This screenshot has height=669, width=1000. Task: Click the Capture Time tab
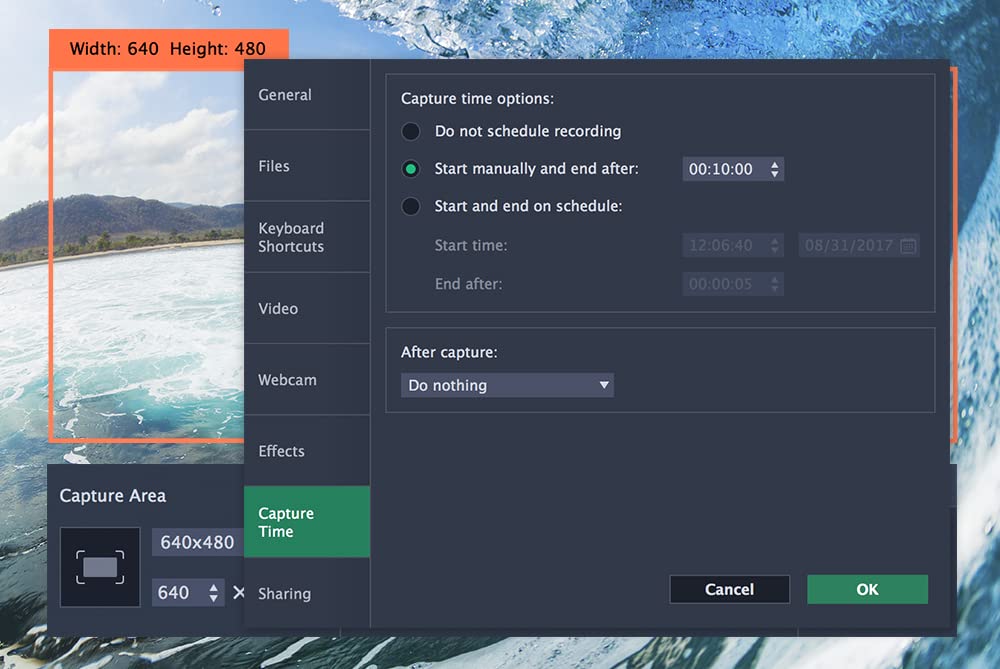tap(306, 522)
